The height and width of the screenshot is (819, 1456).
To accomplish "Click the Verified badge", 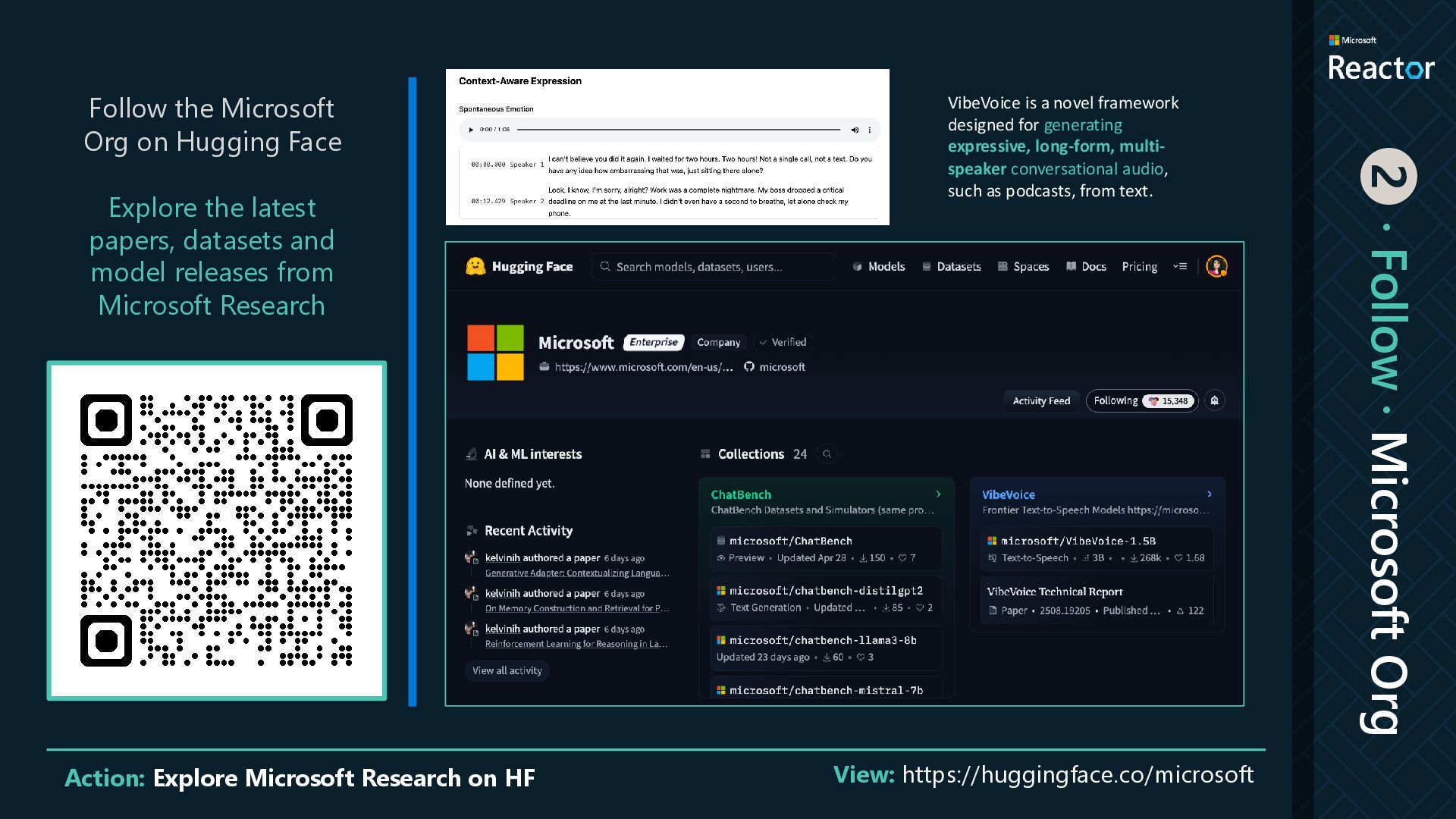I will click(783, 342).
